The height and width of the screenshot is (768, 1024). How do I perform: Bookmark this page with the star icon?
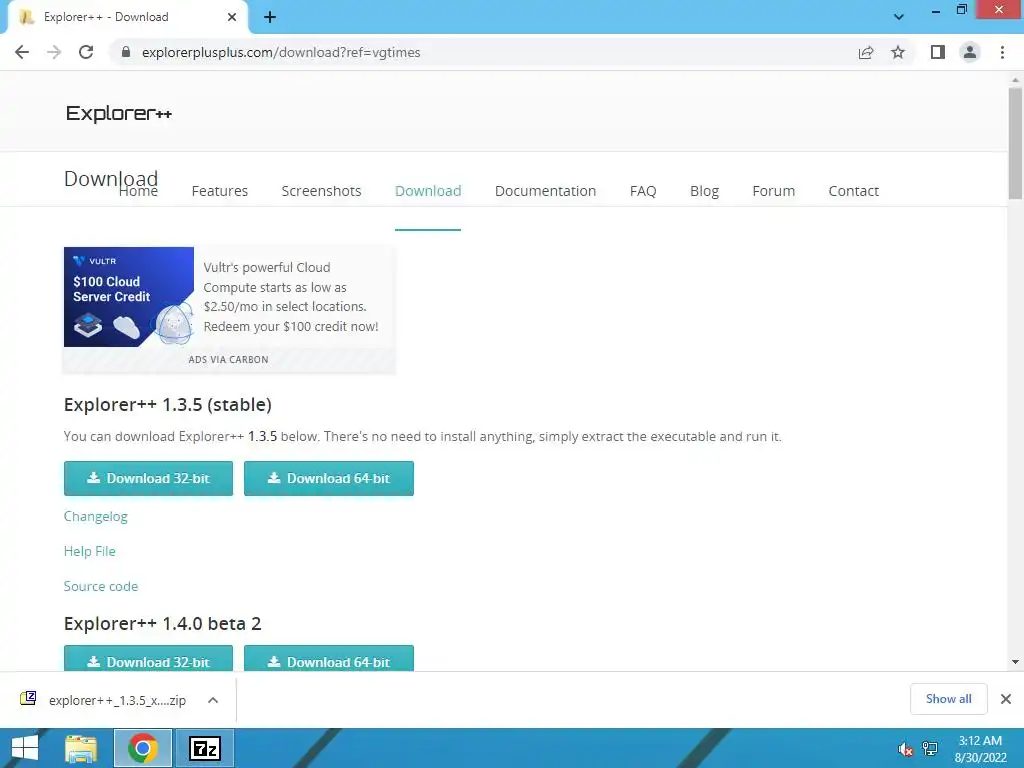[x=898, y=52]
